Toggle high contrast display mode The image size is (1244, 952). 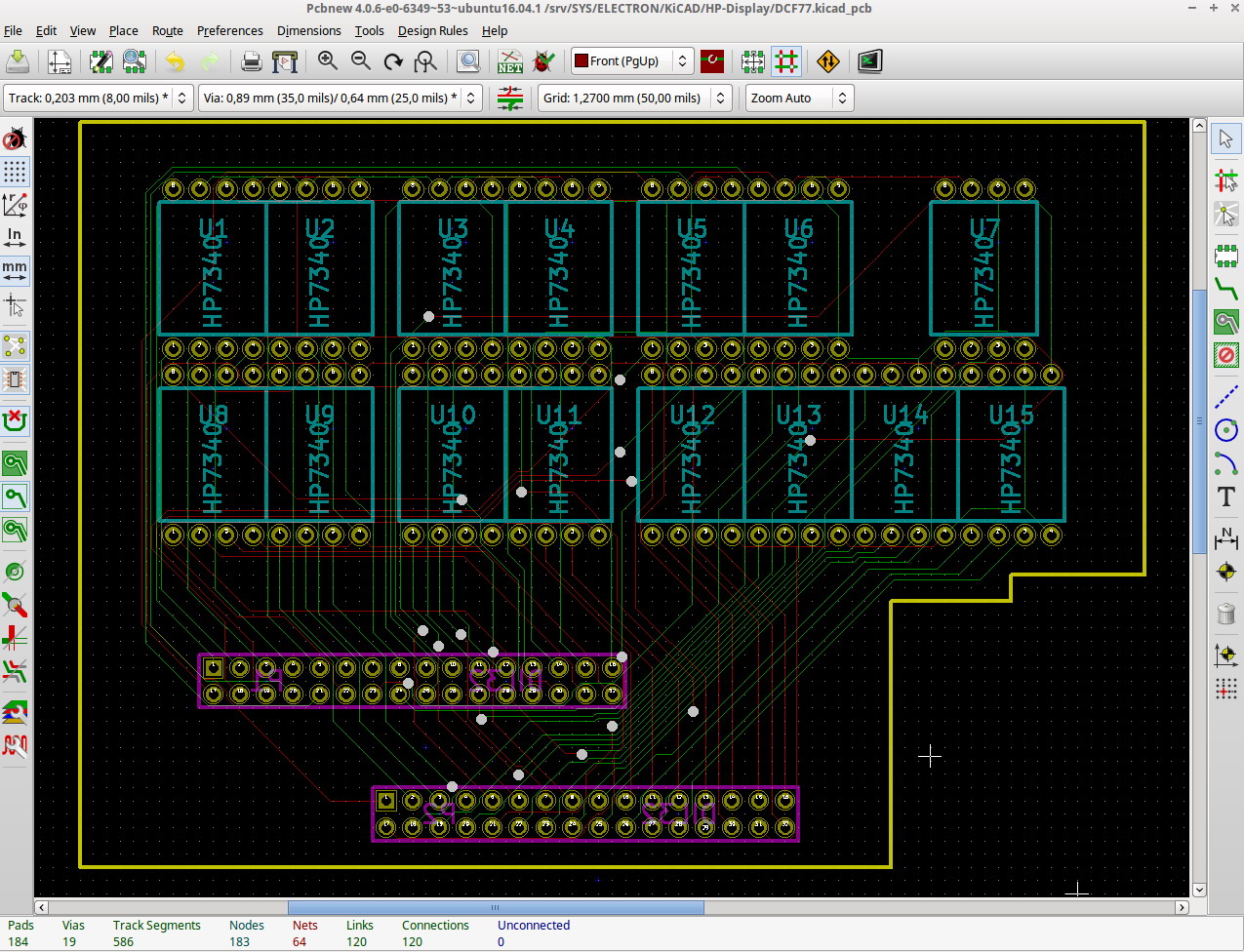tap(15, 713)
